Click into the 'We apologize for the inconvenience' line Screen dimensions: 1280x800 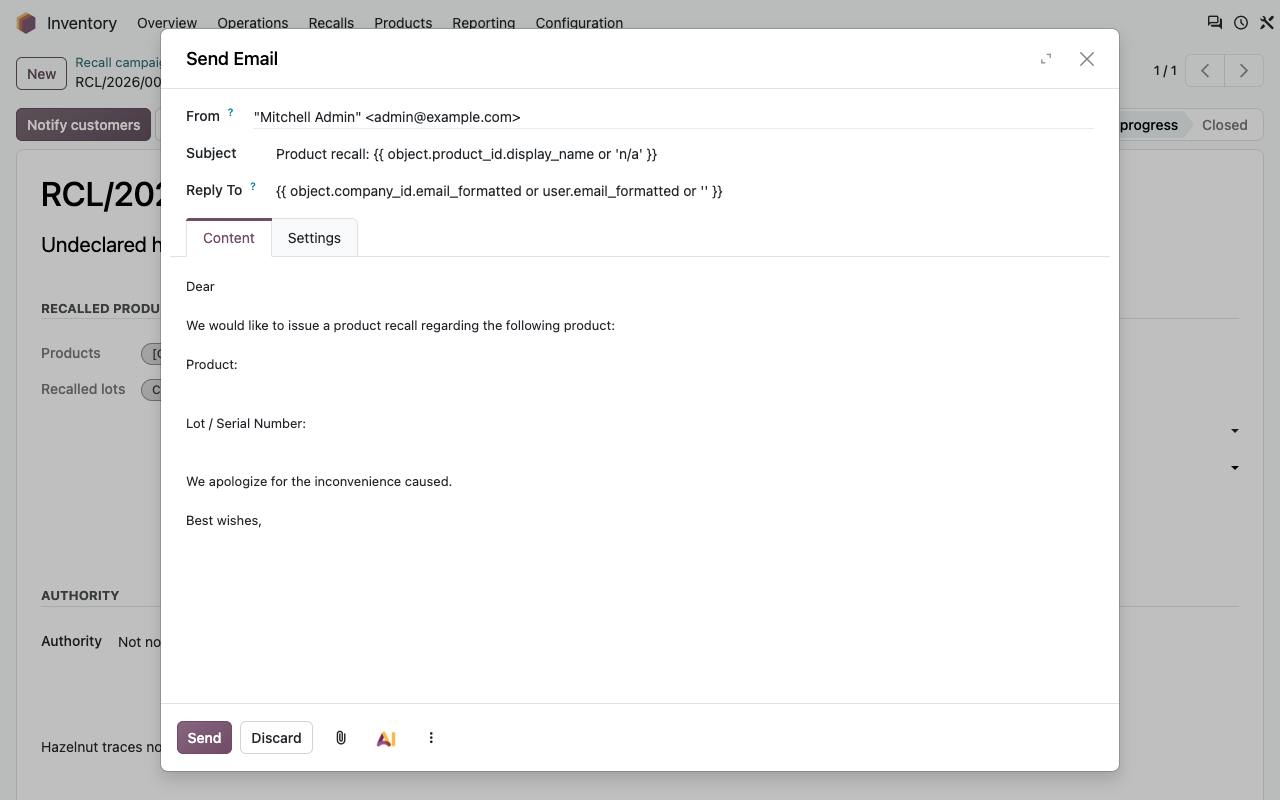(319, 482)
